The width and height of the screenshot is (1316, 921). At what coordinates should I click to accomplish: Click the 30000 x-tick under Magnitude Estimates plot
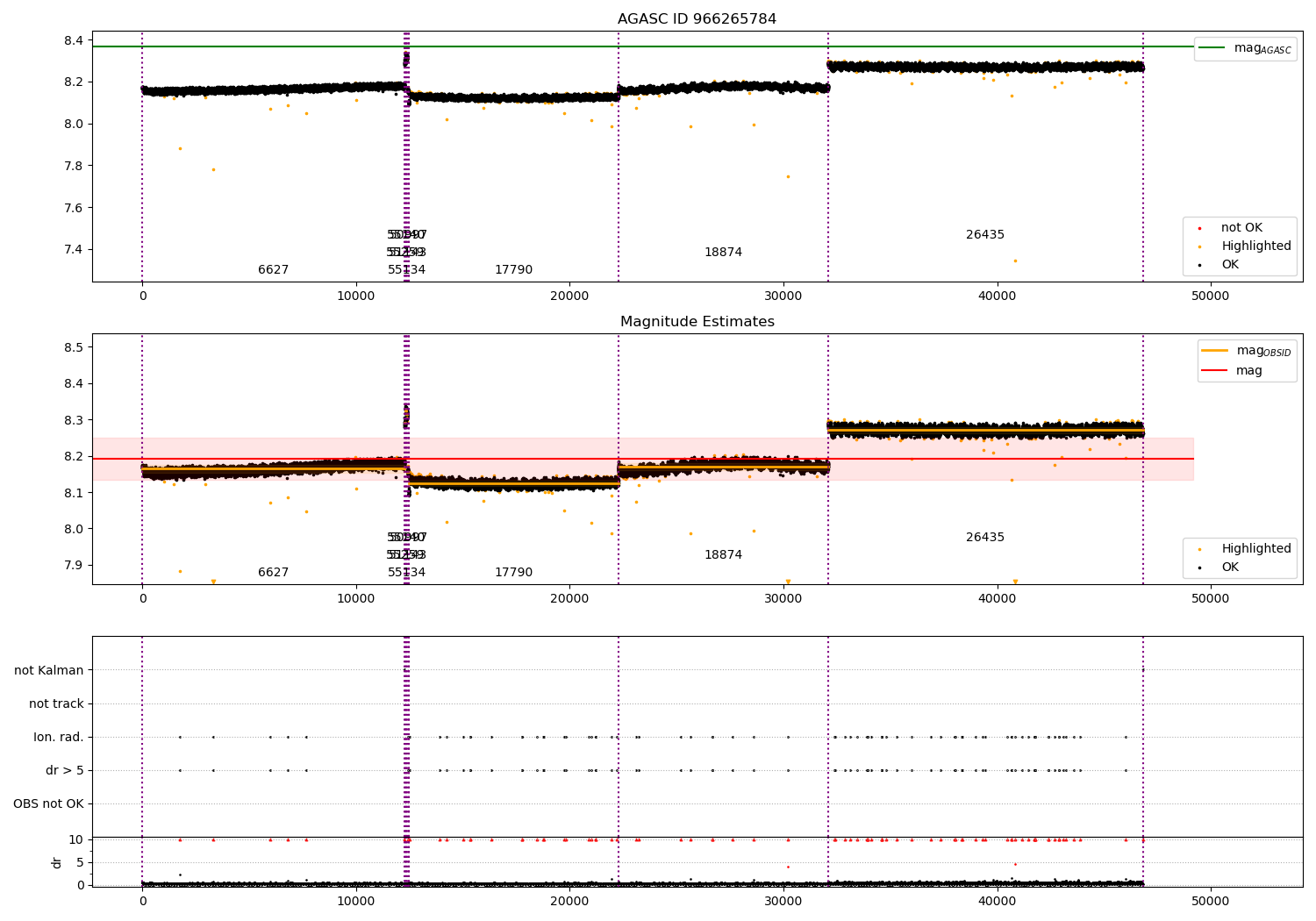pyautogui.click(x=783, y=599)
